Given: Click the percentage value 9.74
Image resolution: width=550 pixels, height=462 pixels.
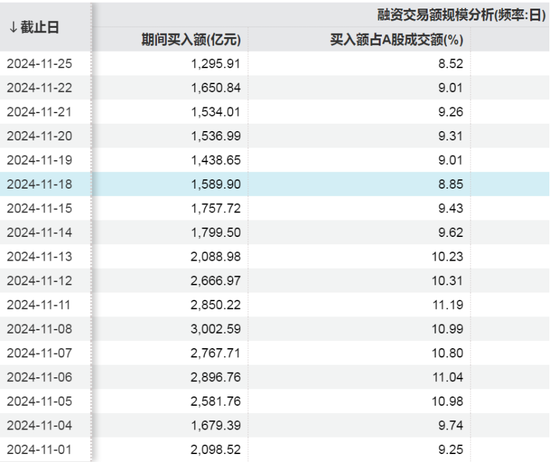Looking at the screenshot, I should click(451, 426).
